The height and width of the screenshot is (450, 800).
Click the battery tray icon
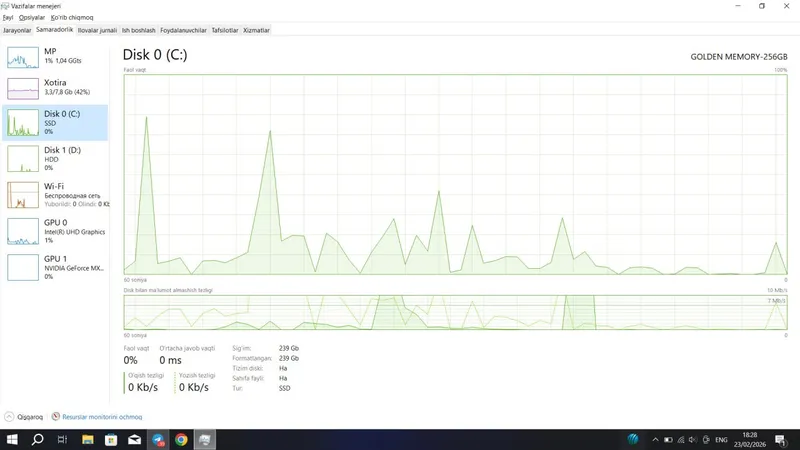668,439
